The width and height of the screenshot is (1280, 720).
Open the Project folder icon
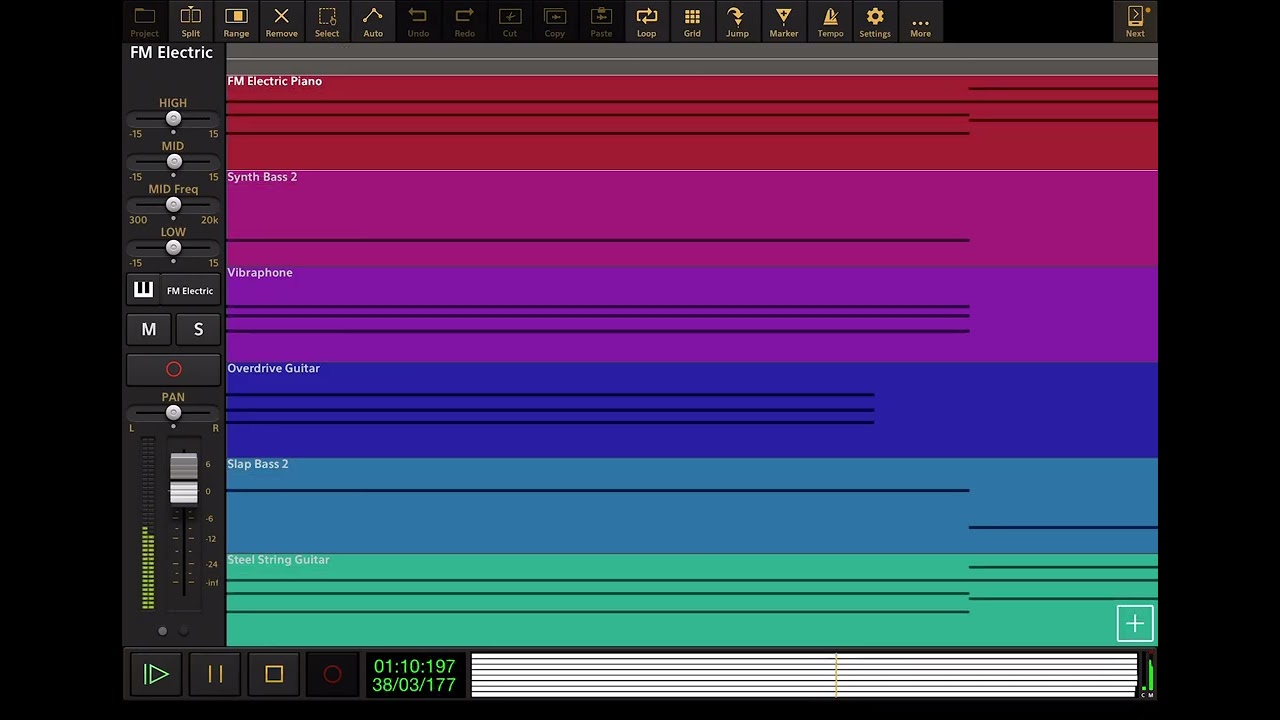145,21
